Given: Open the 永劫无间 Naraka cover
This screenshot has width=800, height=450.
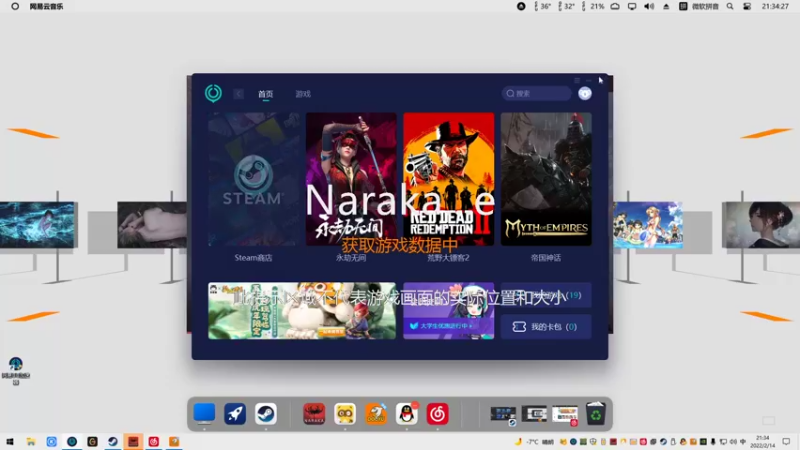Looking at the screenshot, I should (351, 179).
